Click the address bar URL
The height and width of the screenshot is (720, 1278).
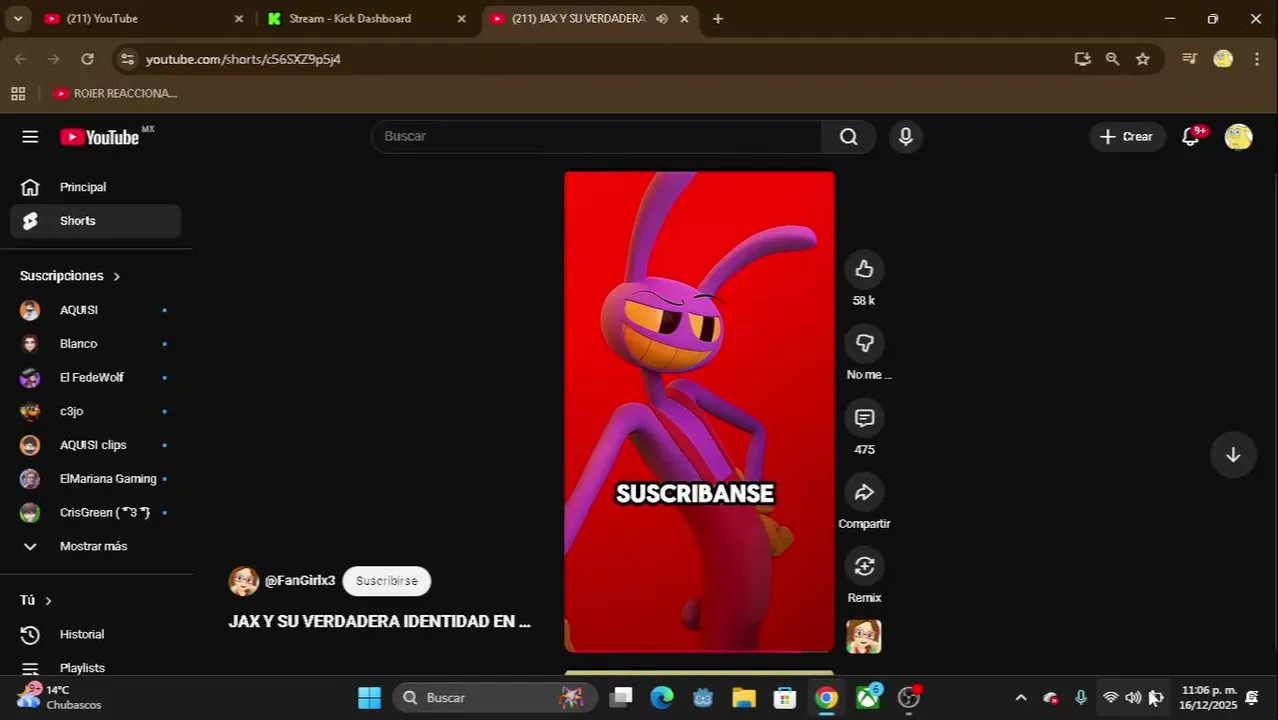pyautogui.click(x=243, y=59)
